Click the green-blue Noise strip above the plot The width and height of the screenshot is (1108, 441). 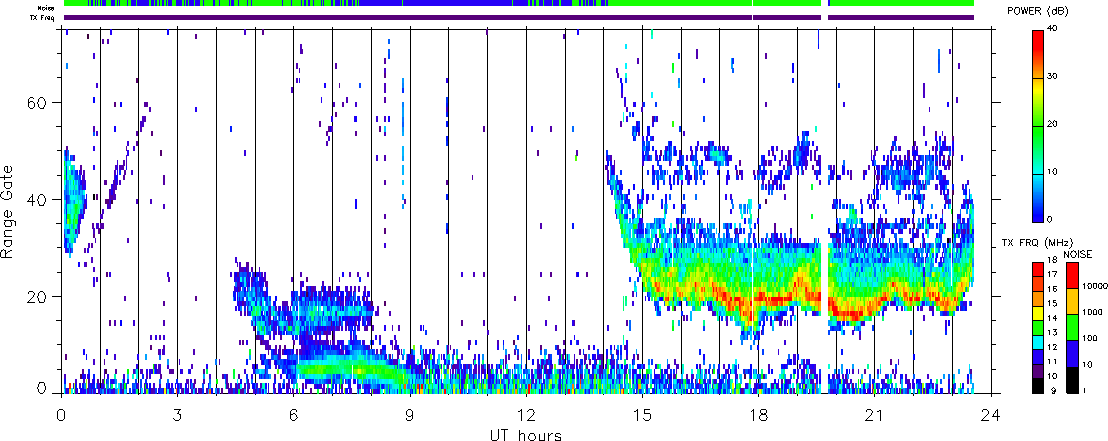point(519,4)
